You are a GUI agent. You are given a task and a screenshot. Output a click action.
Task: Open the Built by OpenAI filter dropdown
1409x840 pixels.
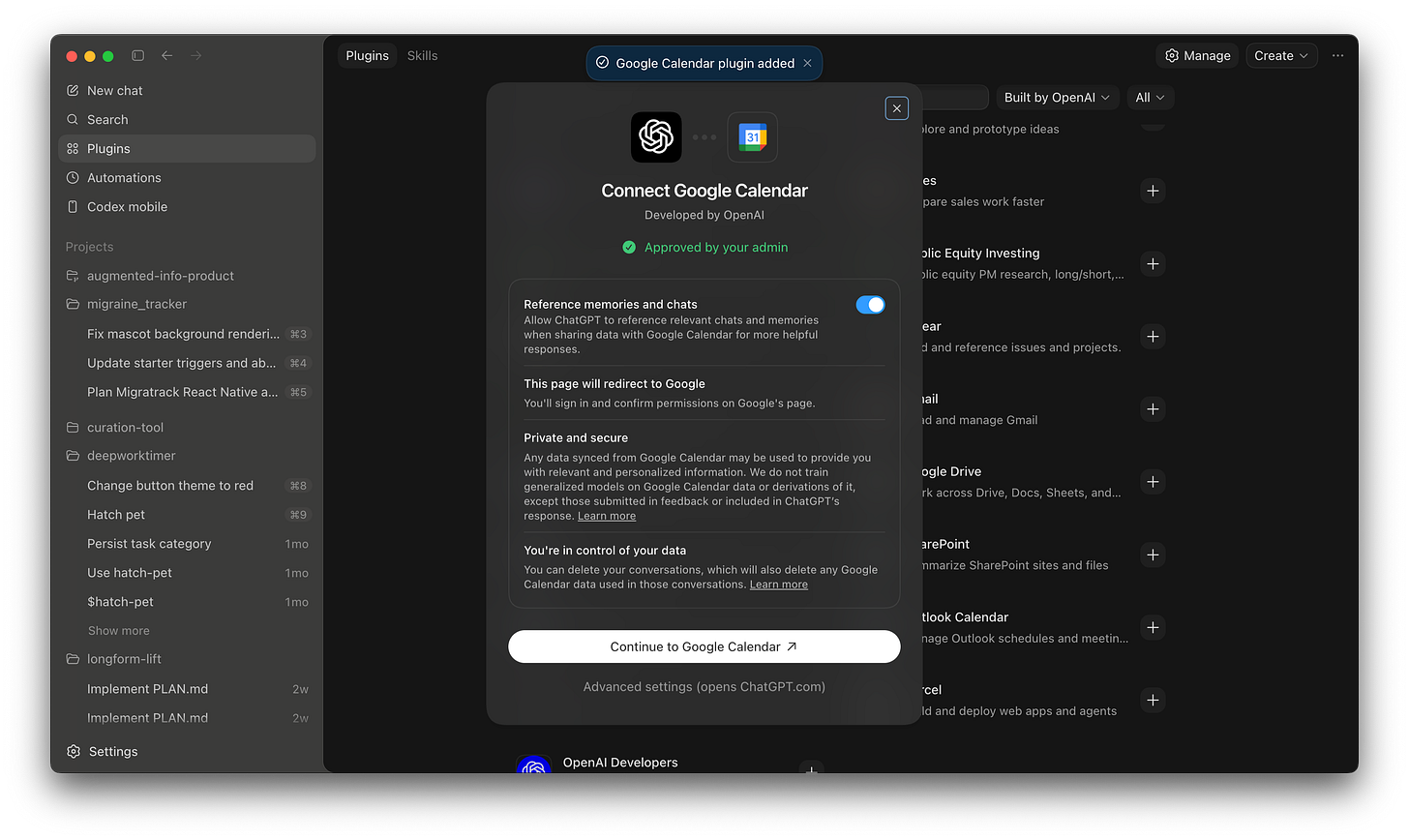(x=1057, y=98)
